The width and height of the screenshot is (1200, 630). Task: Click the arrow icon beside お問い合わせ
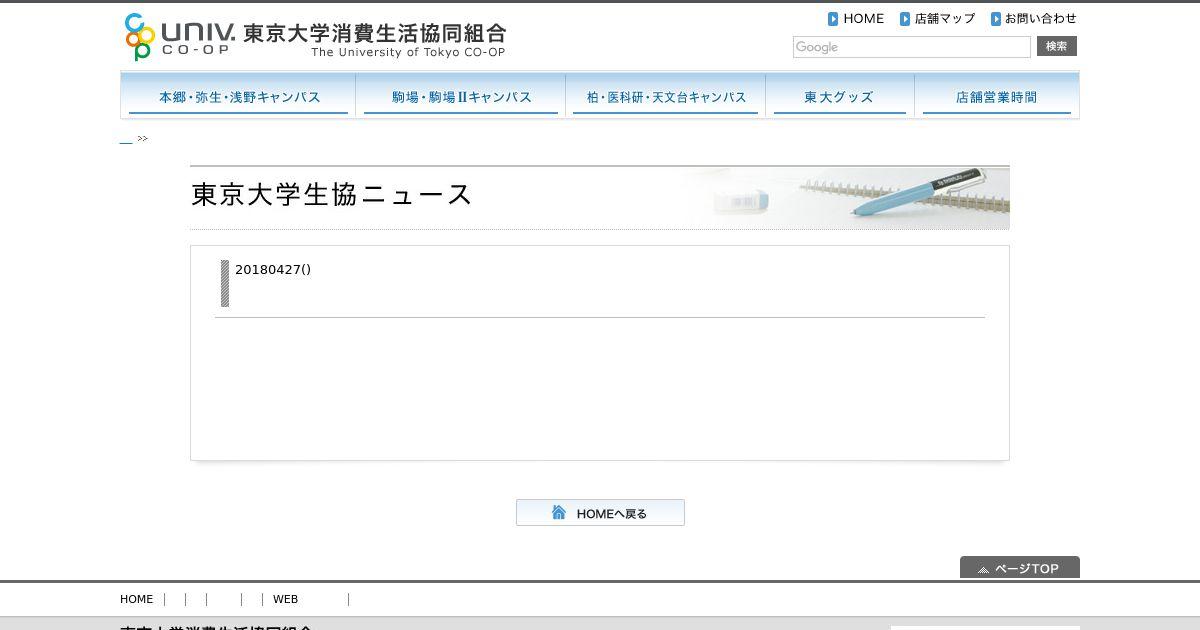(x=996, y=19)
